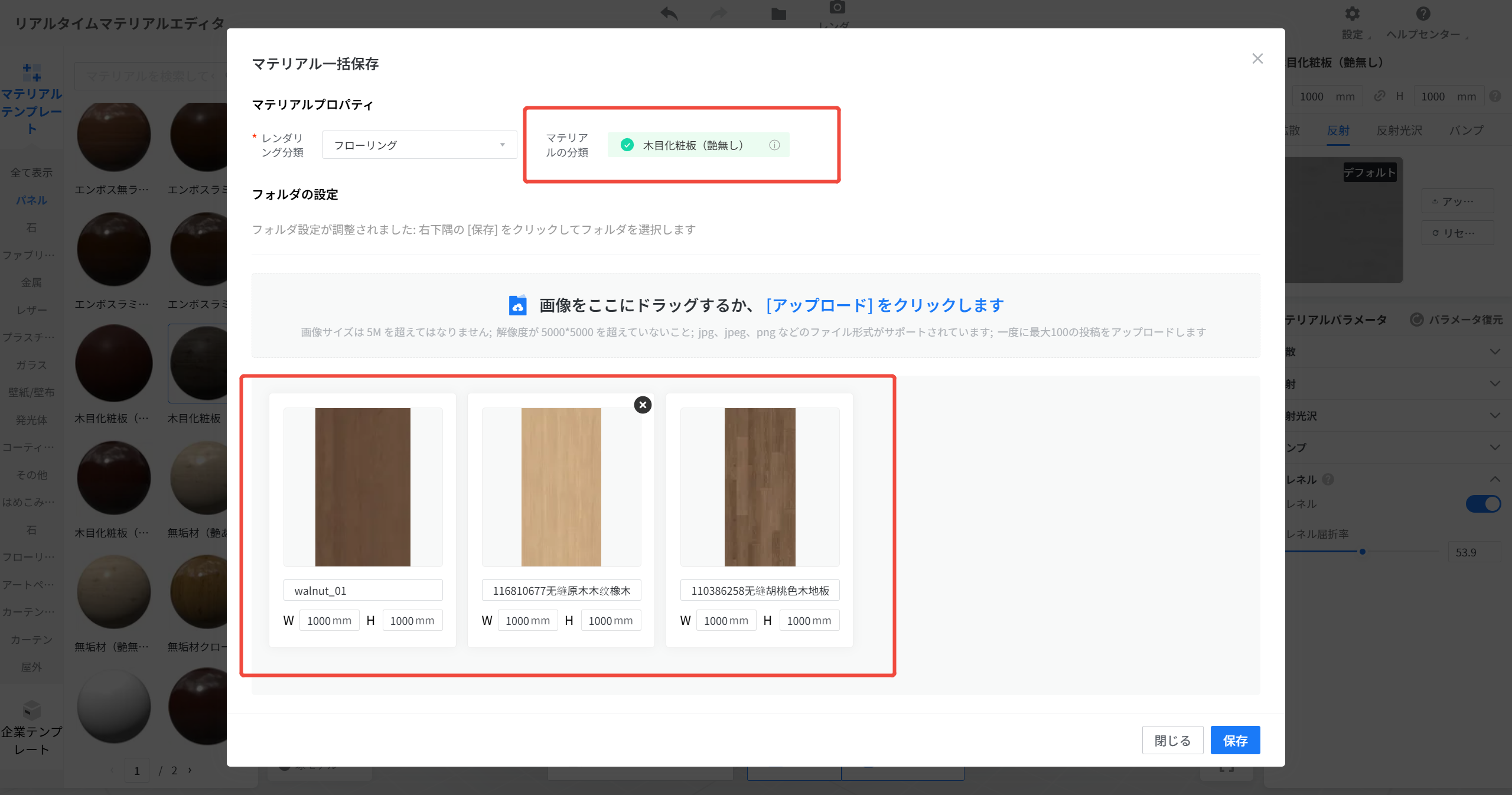
Task: Close the マテリアル一括保存 dialog with the X
Action: click(1257, 58)
